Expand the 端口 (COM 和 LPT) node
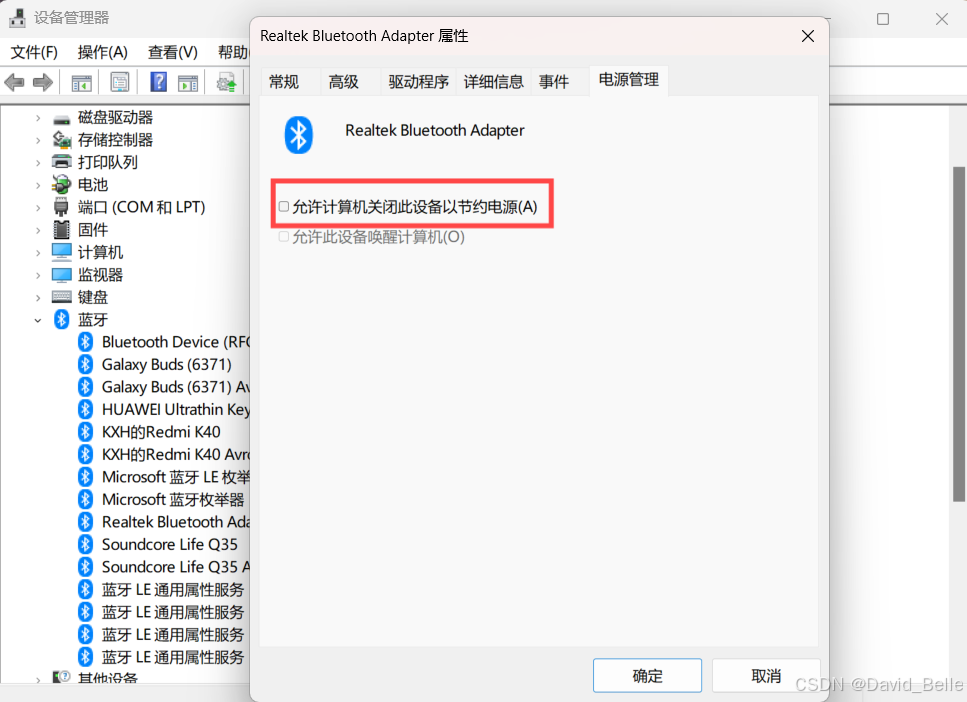The width and height of the screenshot is (967, 702). [38, 208]
